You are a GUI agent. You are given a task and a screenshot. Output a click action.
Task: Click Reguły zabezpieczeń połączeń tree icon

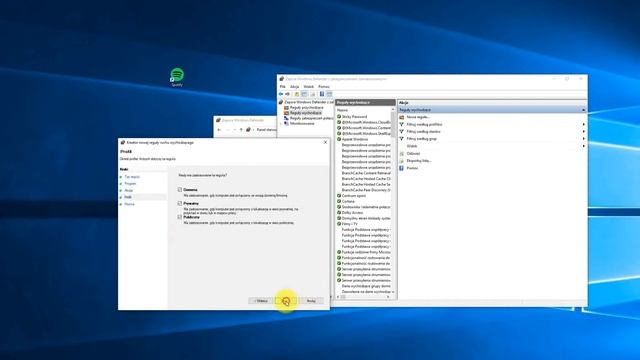[287, 118]
